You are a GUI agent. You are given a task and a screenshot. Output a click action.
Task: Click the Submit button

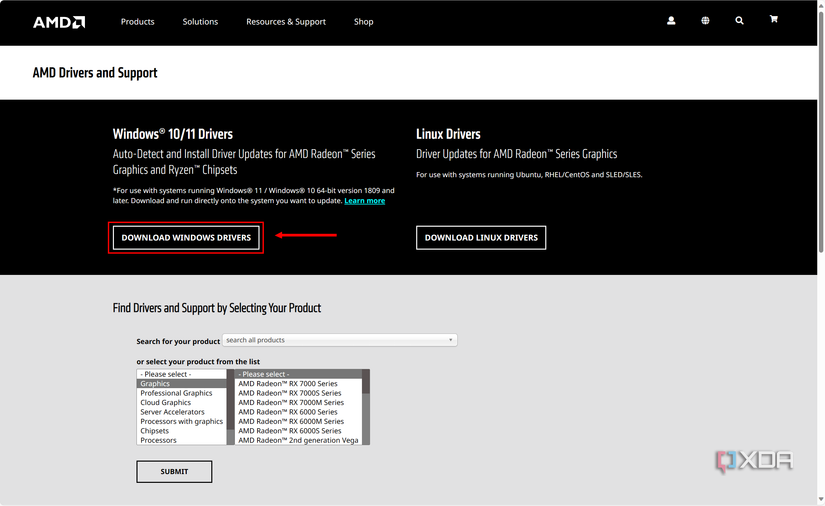click(174, 471)
